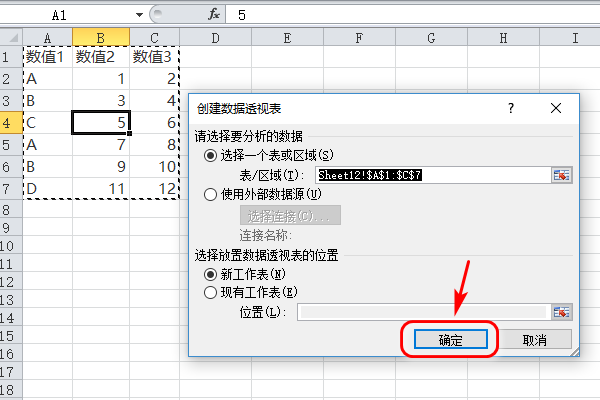Select column A header

[47, 38]
